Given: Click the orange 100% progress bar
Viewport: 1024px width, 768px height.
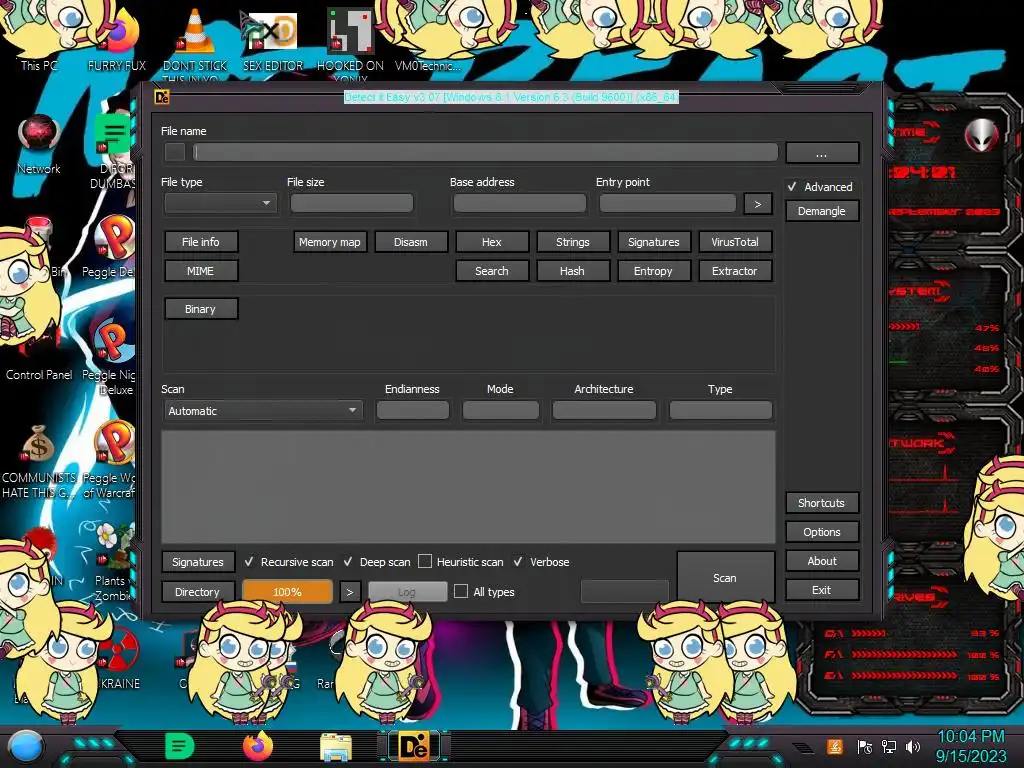Looking at the screenshot, I should 287,592.
